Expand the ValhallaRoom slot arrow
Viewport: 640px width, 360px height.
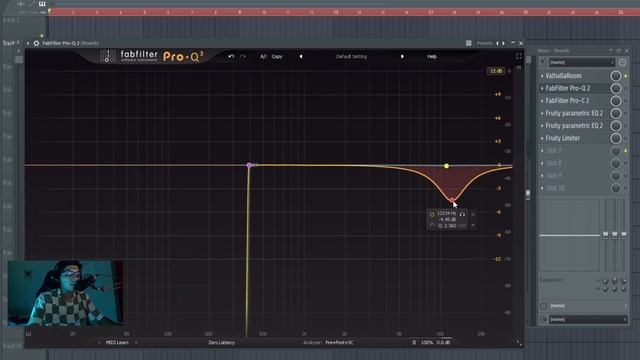542,76
